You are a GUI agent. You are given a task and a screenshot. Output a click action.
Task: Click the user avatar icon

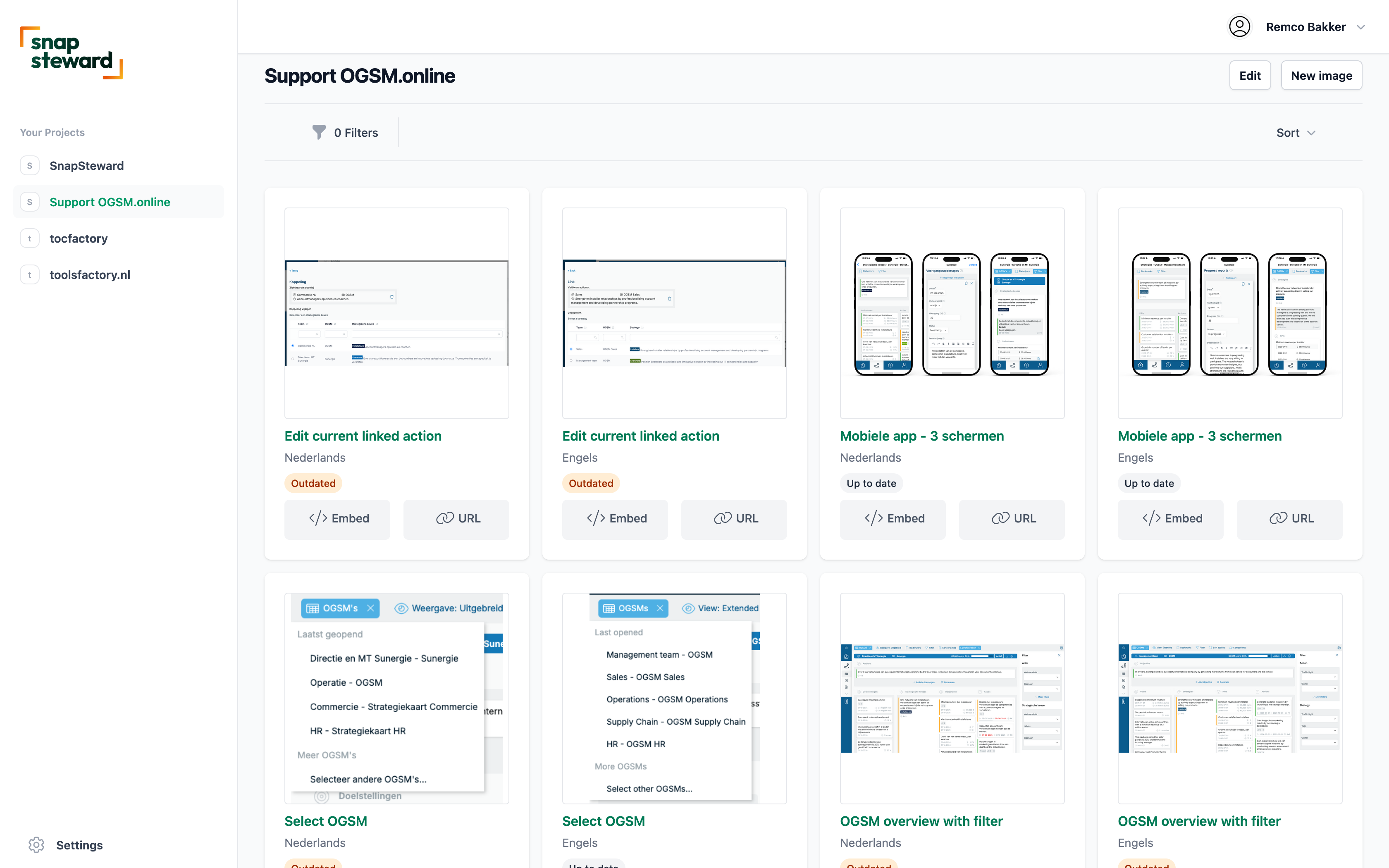click(1239, 27)
